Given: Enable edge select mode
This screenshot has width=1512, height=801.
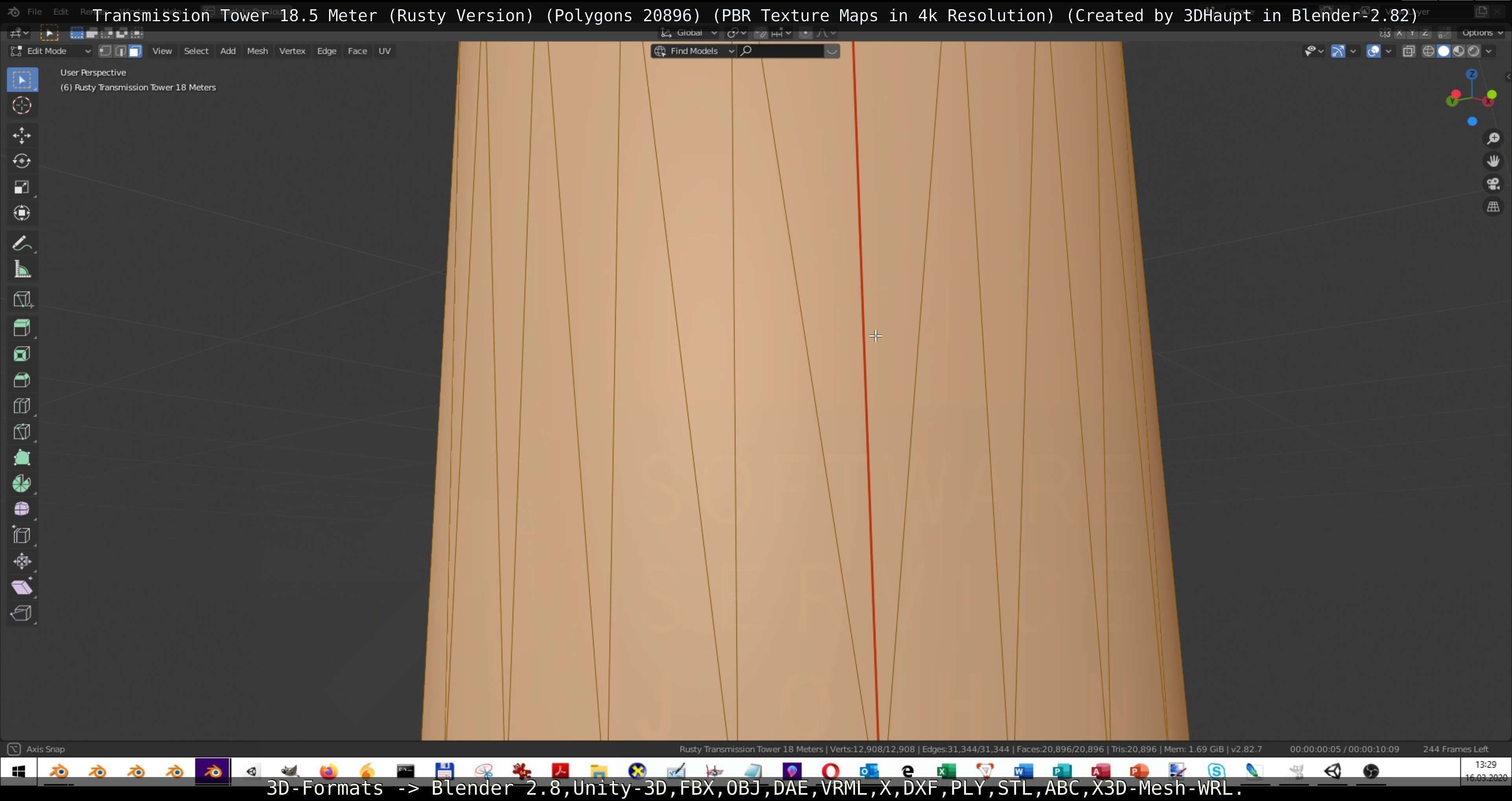Looking at the screenshot, I should (120, 51).
